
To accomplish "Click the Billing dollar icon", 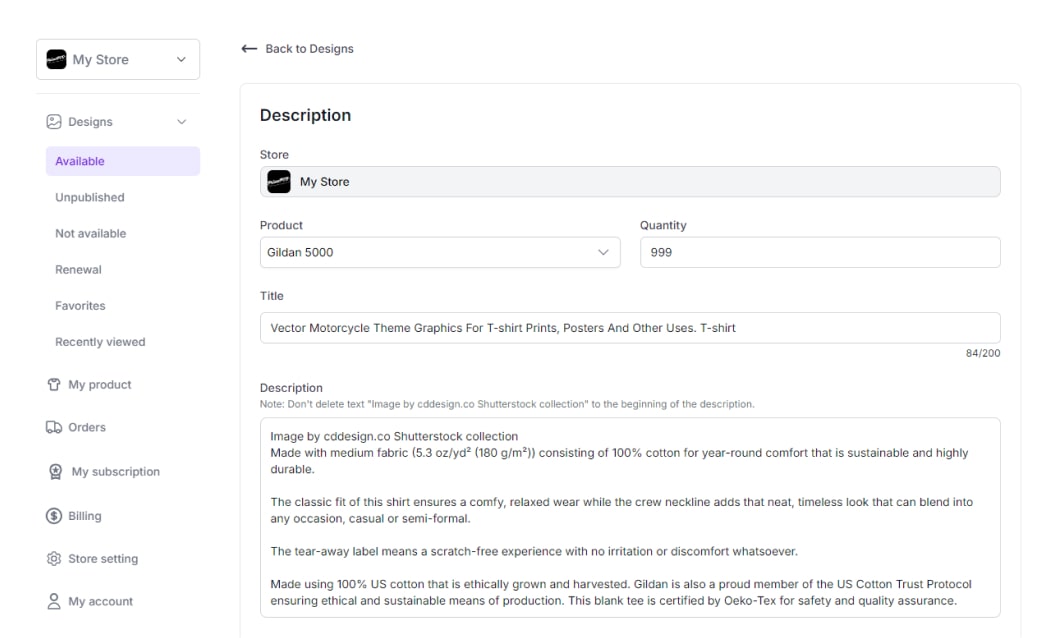I will pyautogui.click(x=54, y=516).
